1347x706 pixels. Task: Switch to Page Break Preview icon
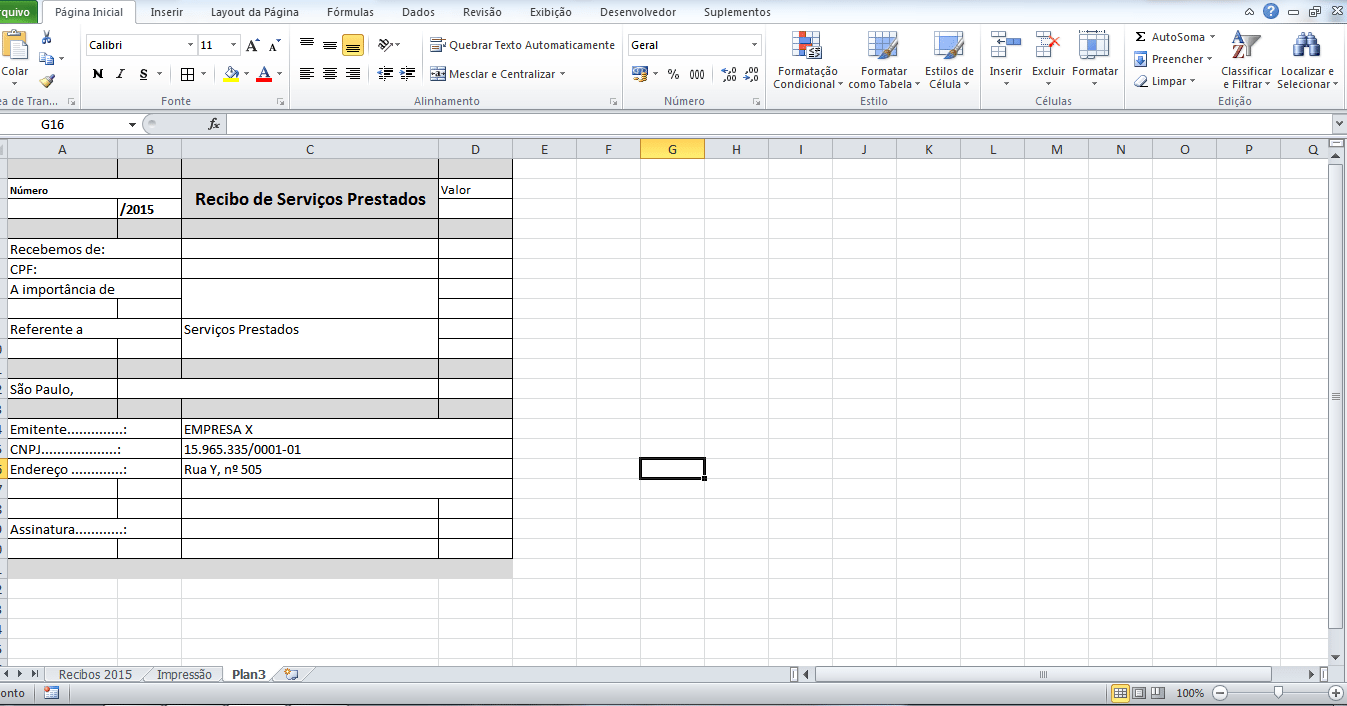pos(1158,693)
